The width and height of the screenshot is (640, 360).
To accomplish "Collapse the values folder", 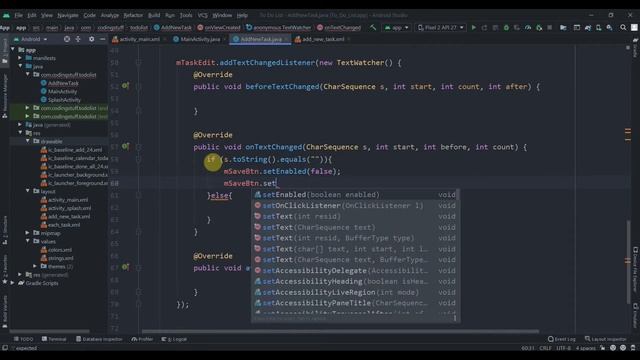I will [28, 241].
